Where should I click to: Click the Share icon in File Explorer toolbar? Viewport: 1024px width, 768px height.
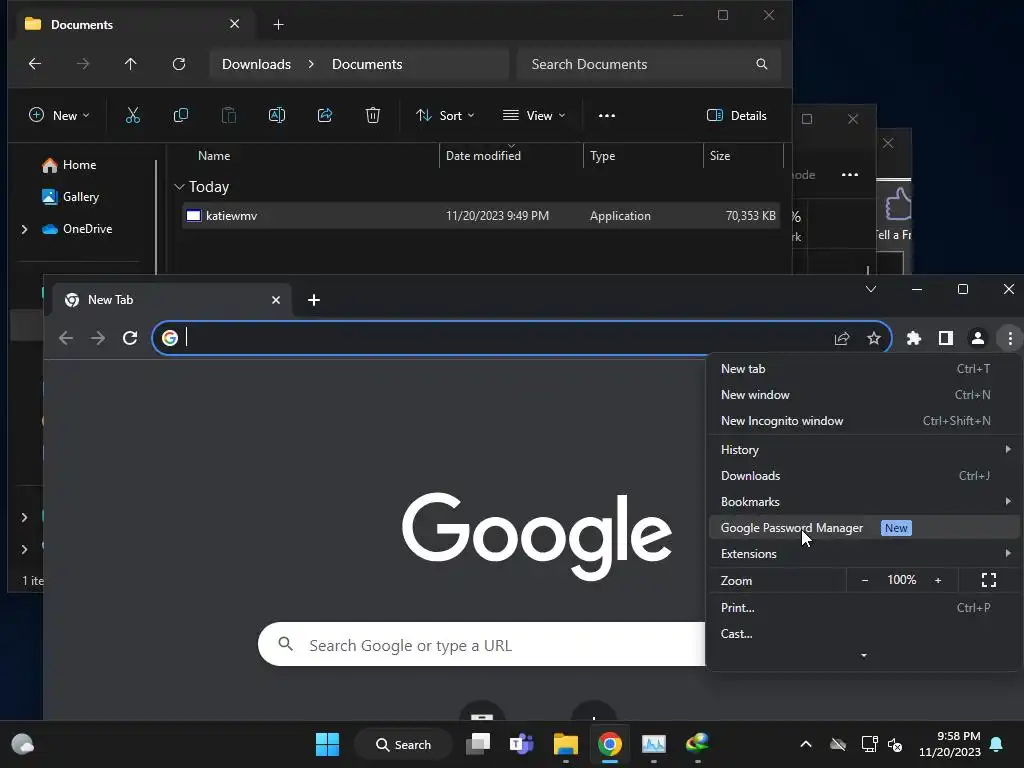[x=325, y=116]
